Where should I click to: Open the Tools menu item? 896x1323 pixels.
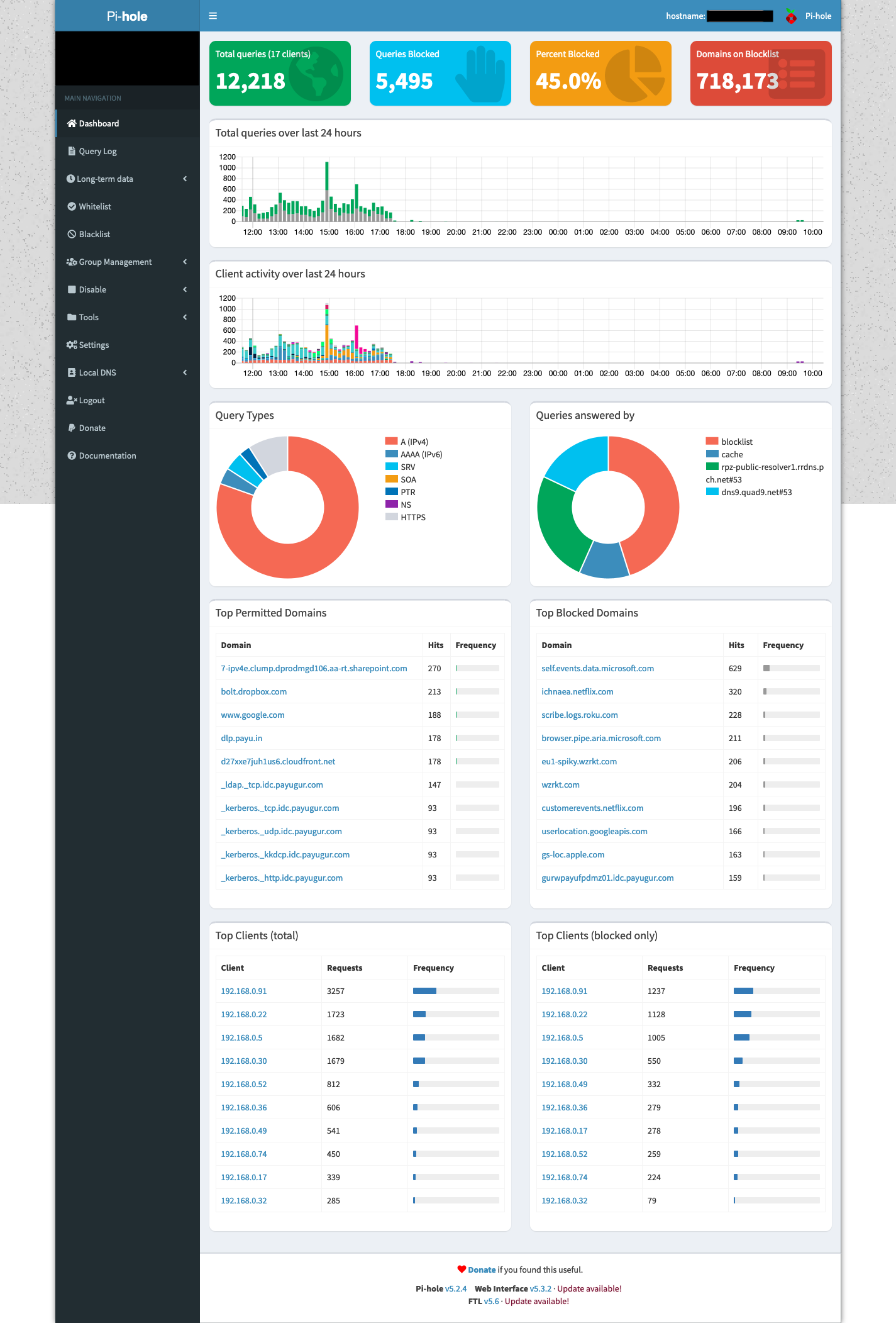[89, 317]
